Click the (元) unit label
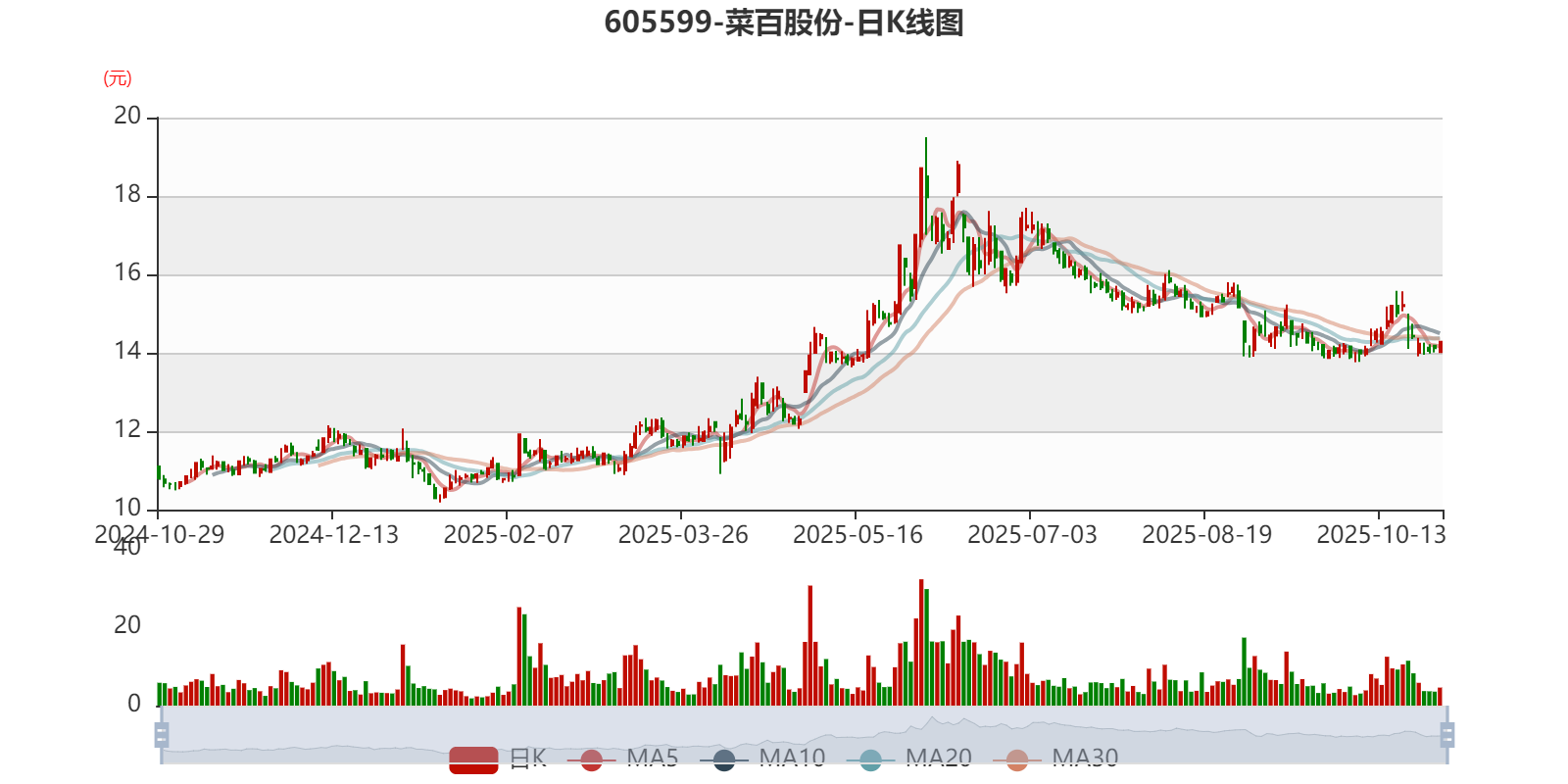1568x784 pixels. point(118,78)
